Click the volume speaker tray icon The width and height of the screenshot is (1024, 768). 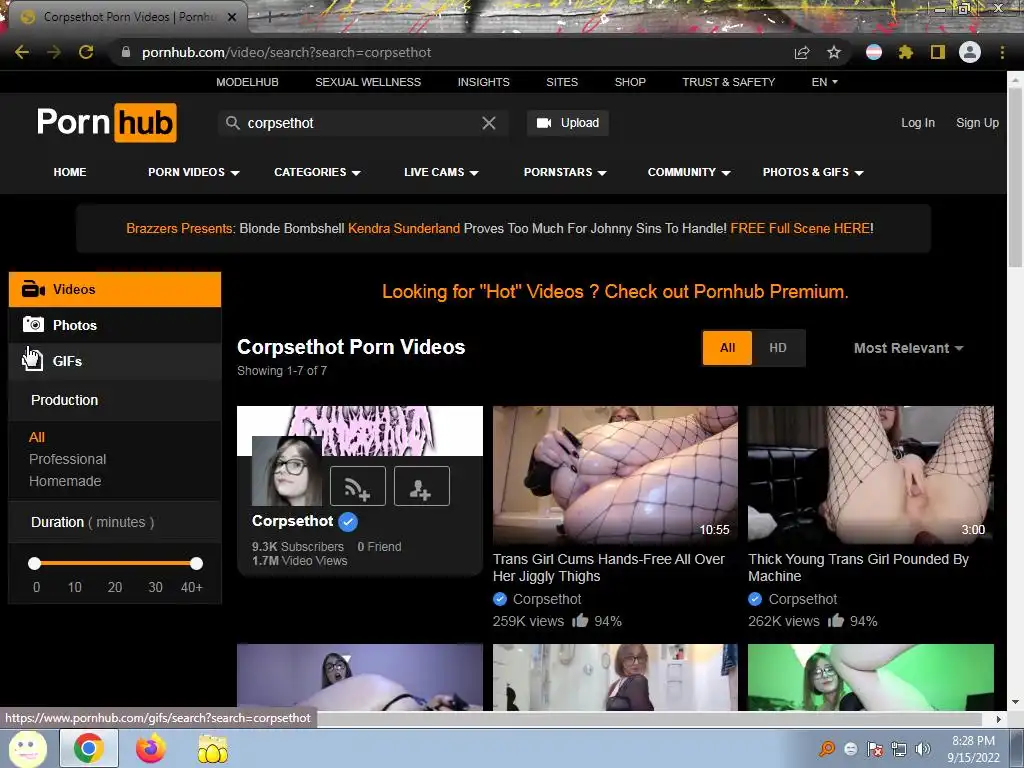pos(922,749)
